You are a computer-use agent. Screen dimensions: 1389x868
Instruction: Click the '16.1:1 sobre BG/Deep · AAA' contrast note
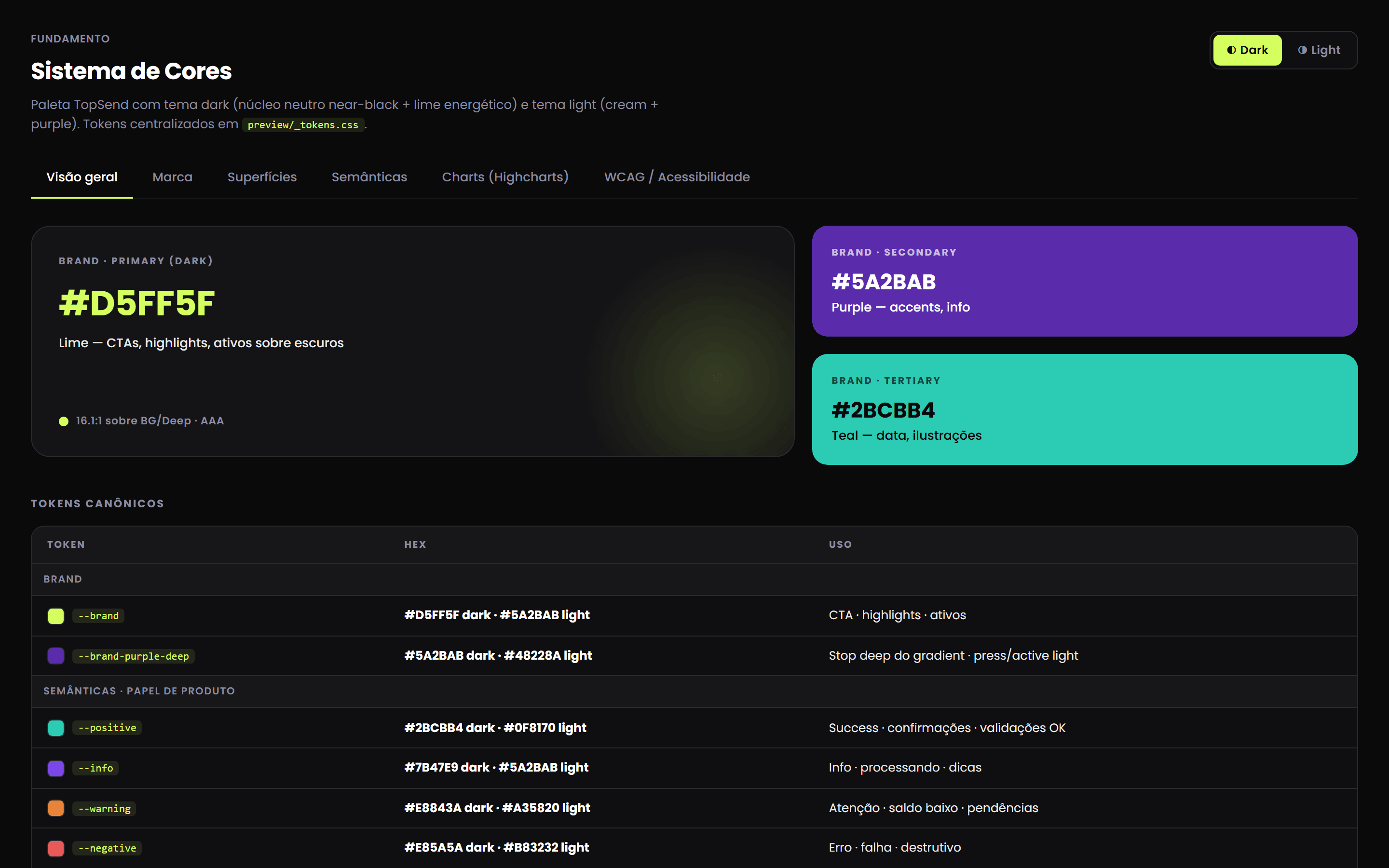click(150, 421)
